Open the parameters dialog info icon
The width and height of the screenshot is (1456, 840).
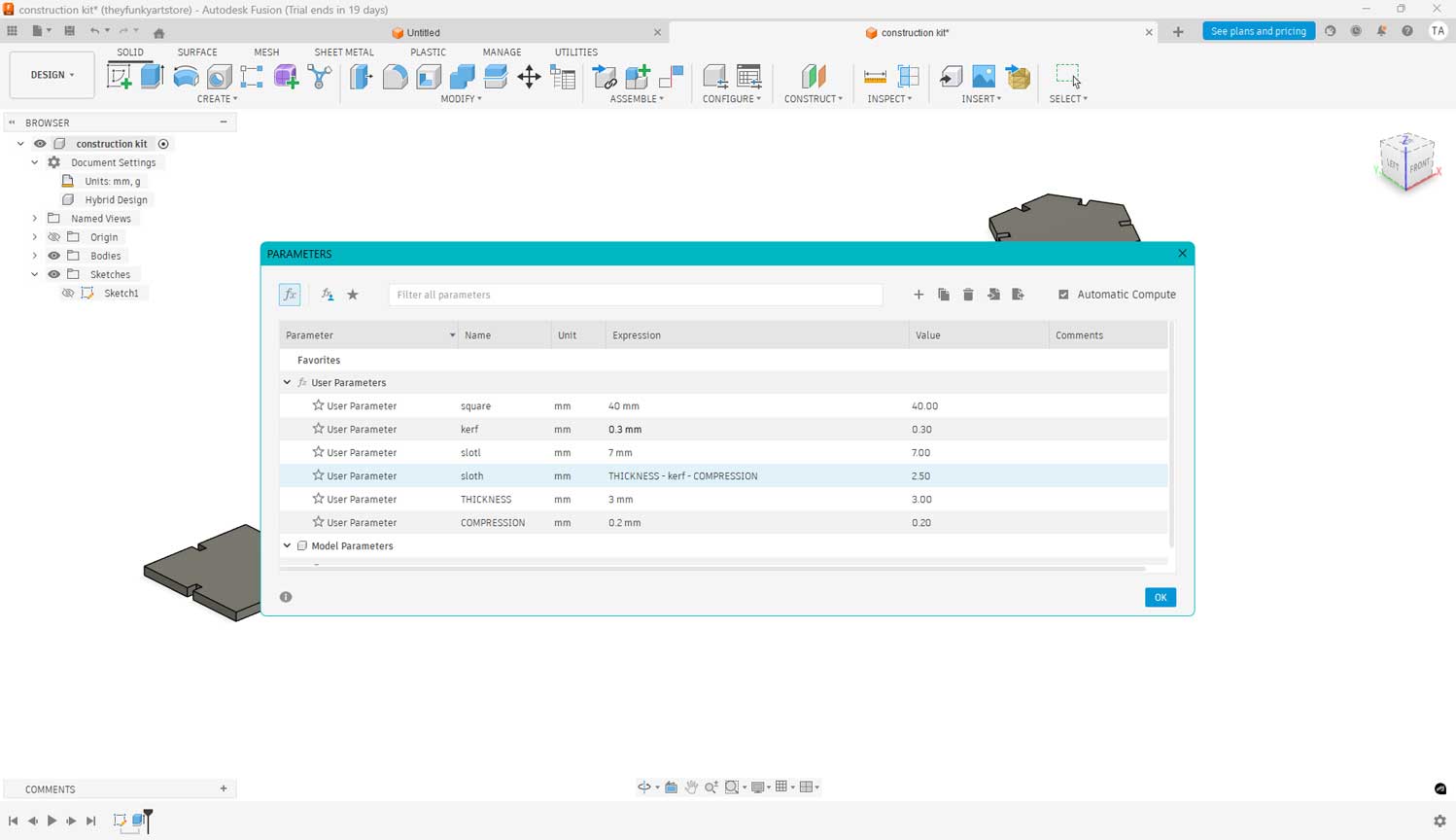tap(286, 597)
